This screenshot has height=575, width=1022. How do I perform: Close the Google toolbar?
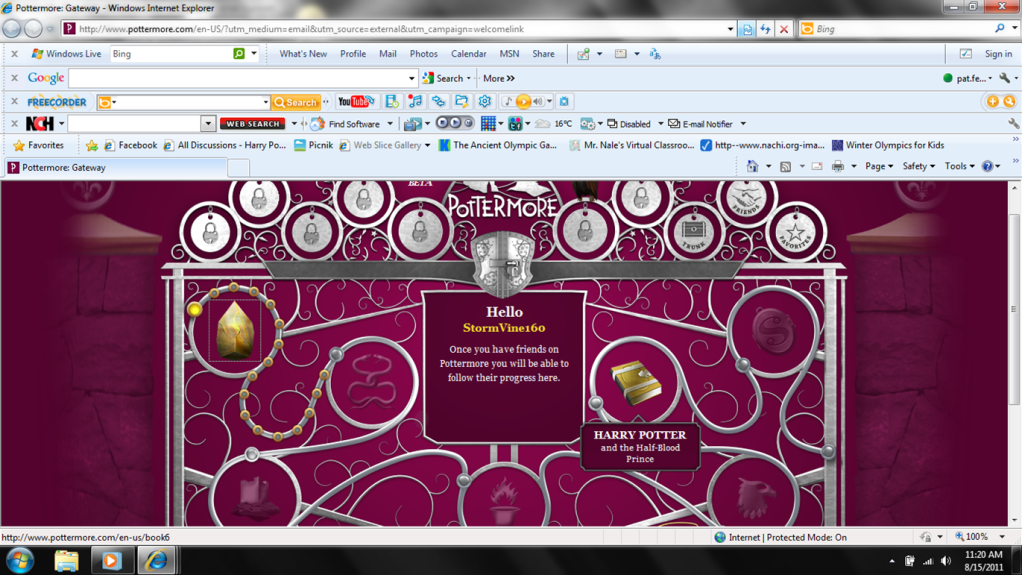click(14, 78)
